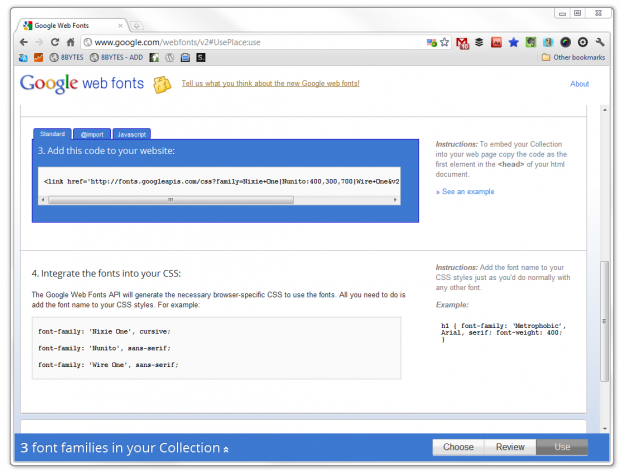Bookmark this page with the star icon
This screenshot has height=473, width=620.
click(444, 42)
